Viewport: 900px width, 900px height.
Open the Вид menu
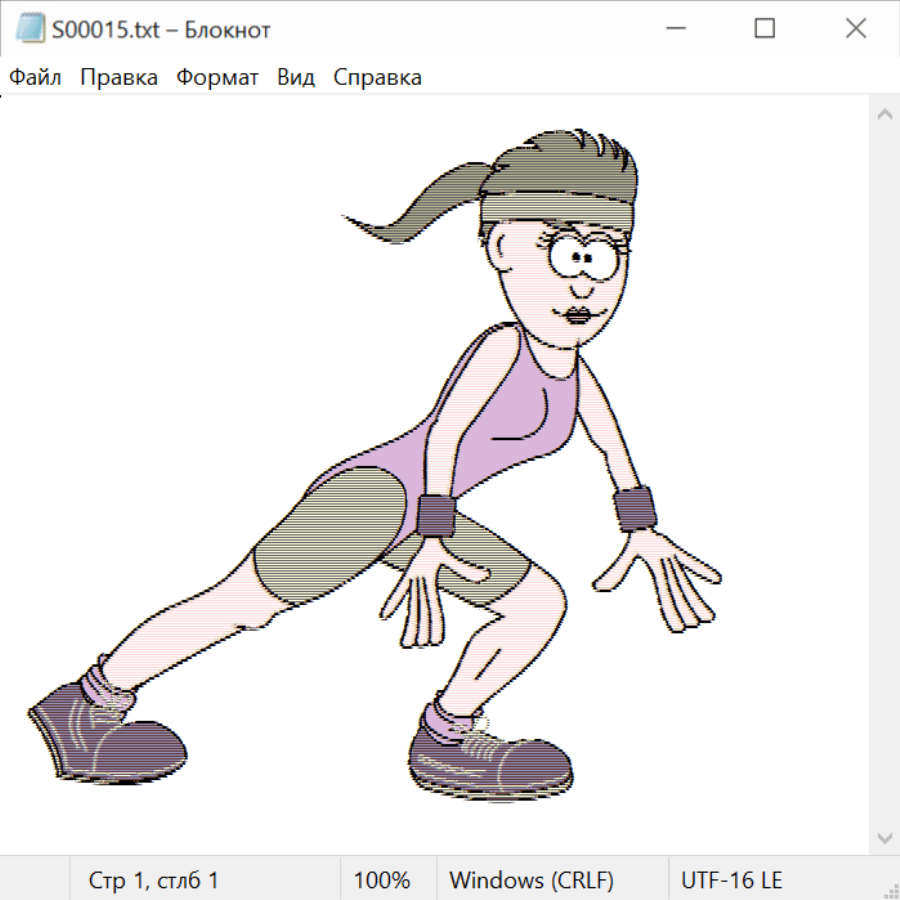tap(296, 78)
